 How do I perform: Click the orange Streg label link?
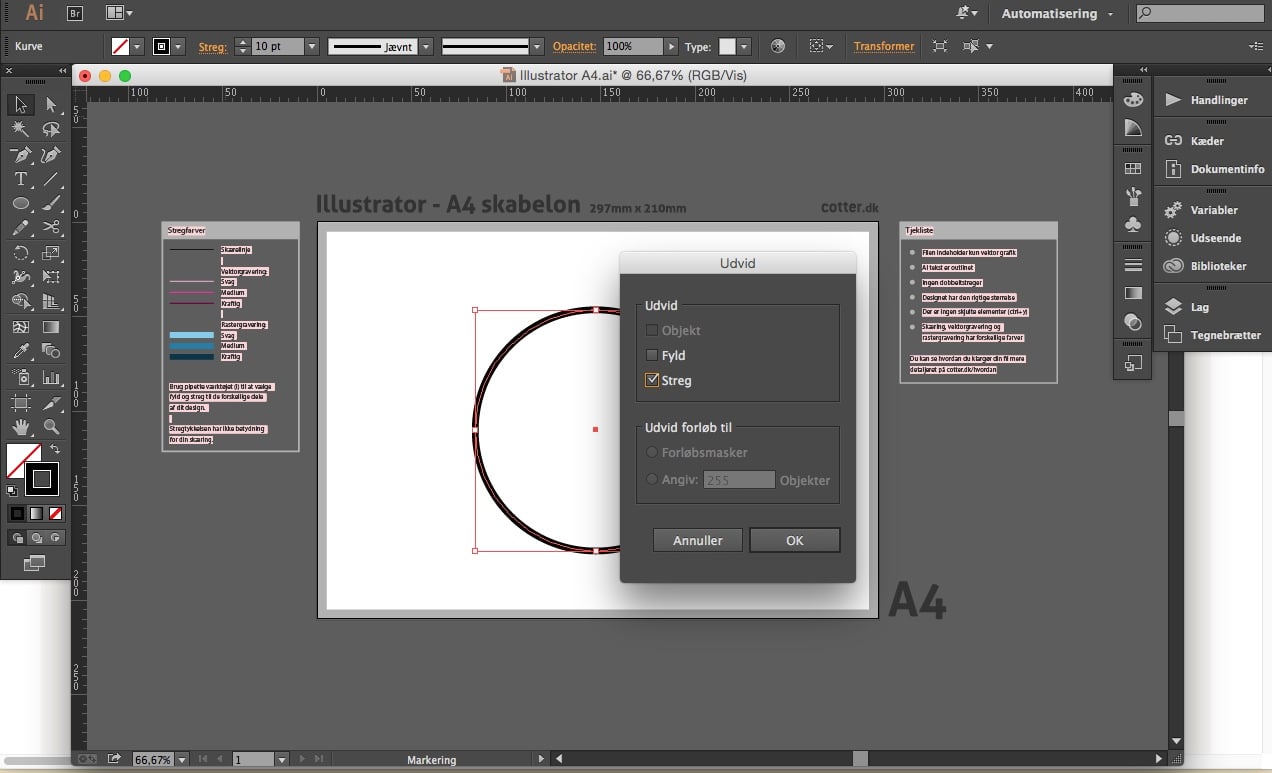(212, 46)
